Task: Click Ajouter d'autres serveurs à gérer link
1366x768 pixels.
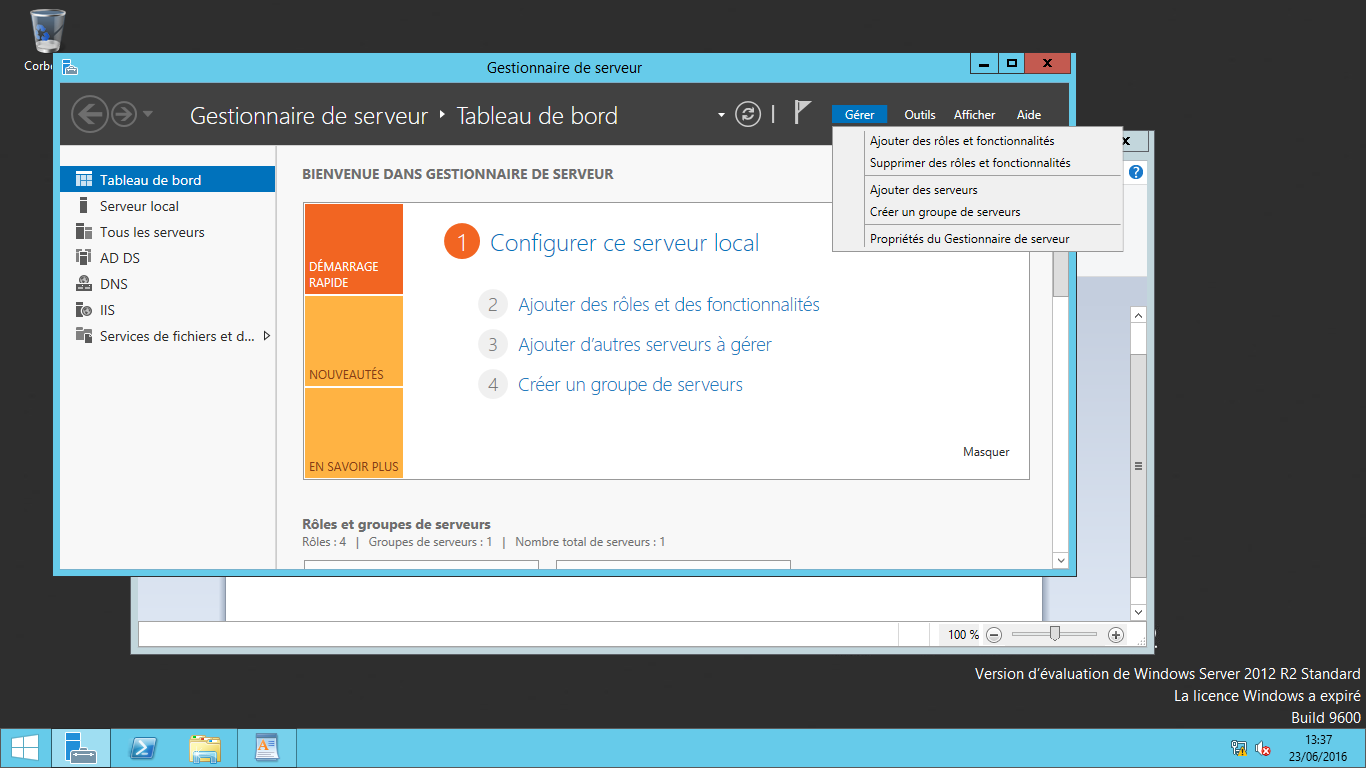Action: tap(645, 345)
